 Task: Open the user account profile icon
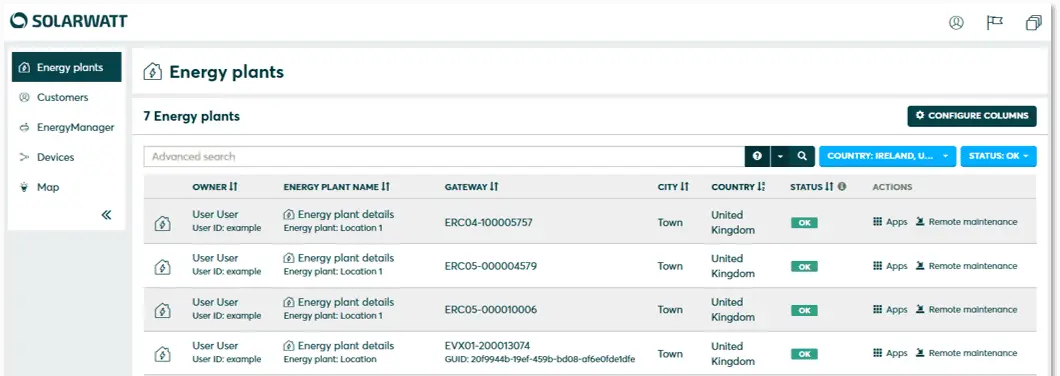[956, 23]
